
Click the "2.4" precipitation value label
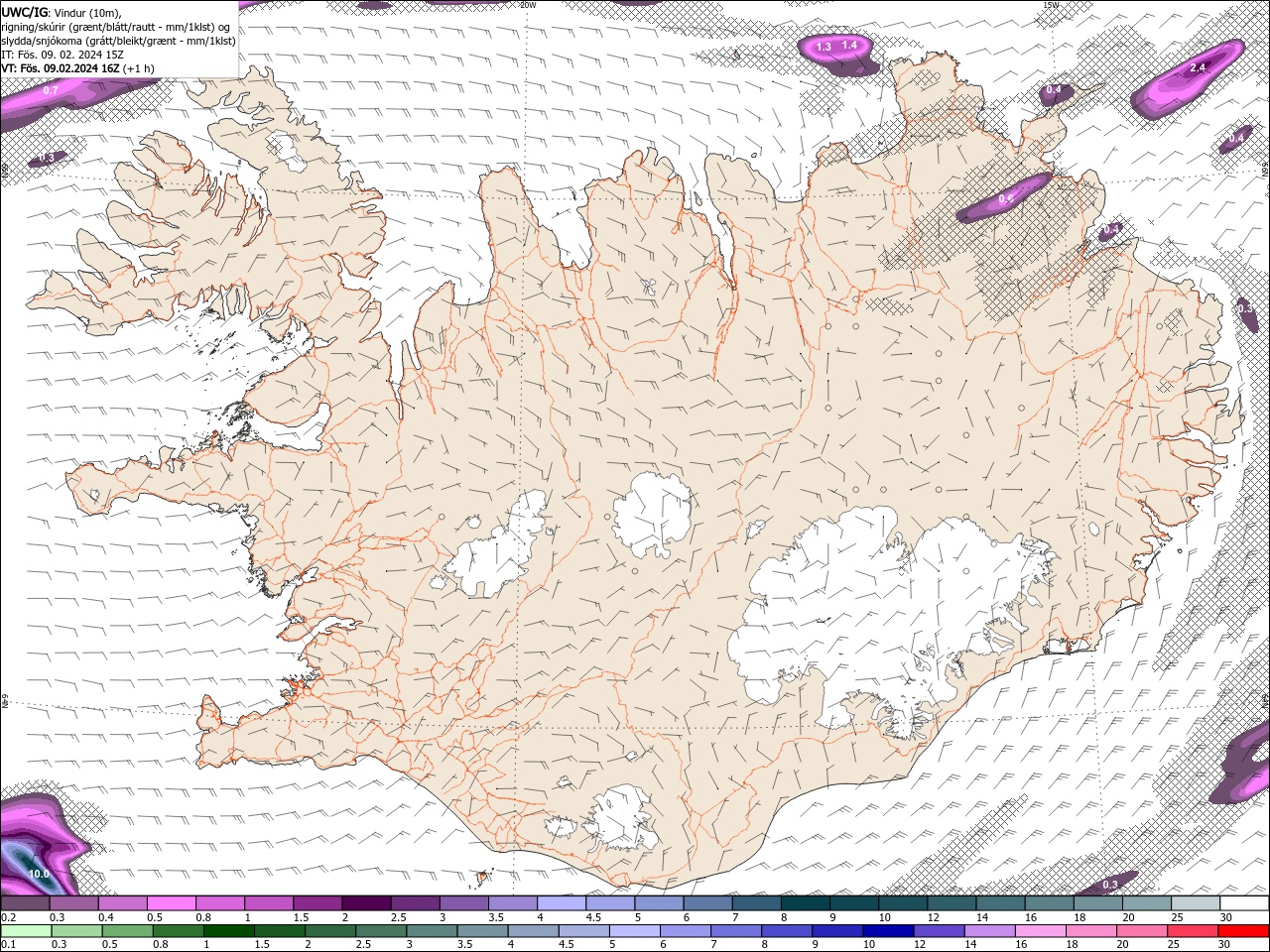1198,67
